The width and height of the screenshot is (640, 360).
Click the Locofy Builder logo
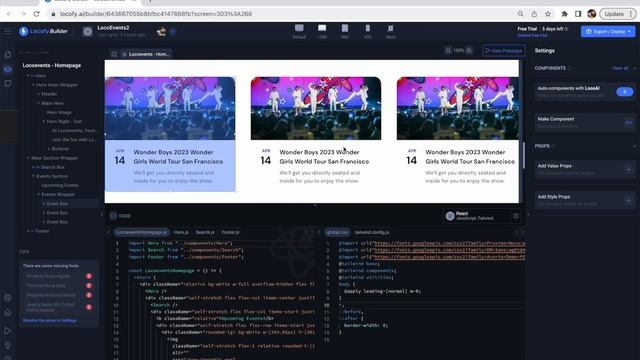43,31
